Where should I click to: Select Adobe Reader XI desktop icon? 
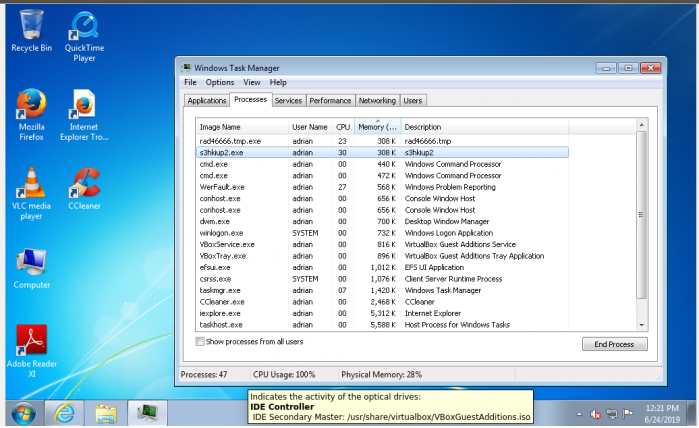point(31,351)
